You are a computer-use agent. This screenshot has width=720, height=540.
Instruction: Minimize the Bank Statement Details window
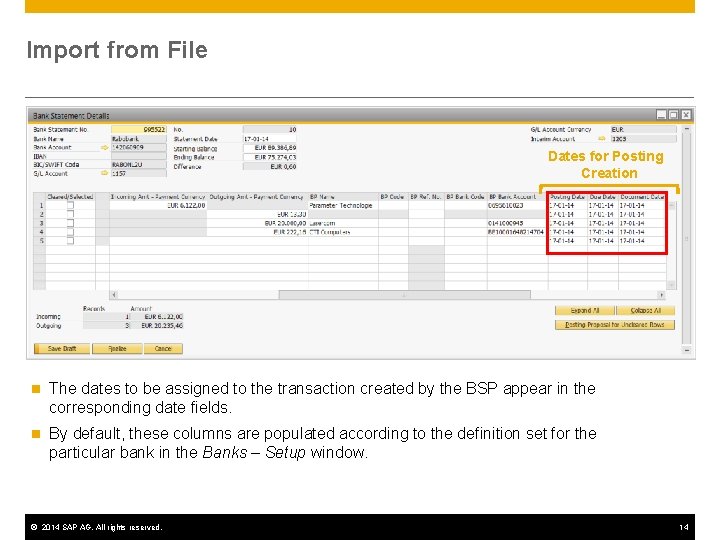point(661,115)
